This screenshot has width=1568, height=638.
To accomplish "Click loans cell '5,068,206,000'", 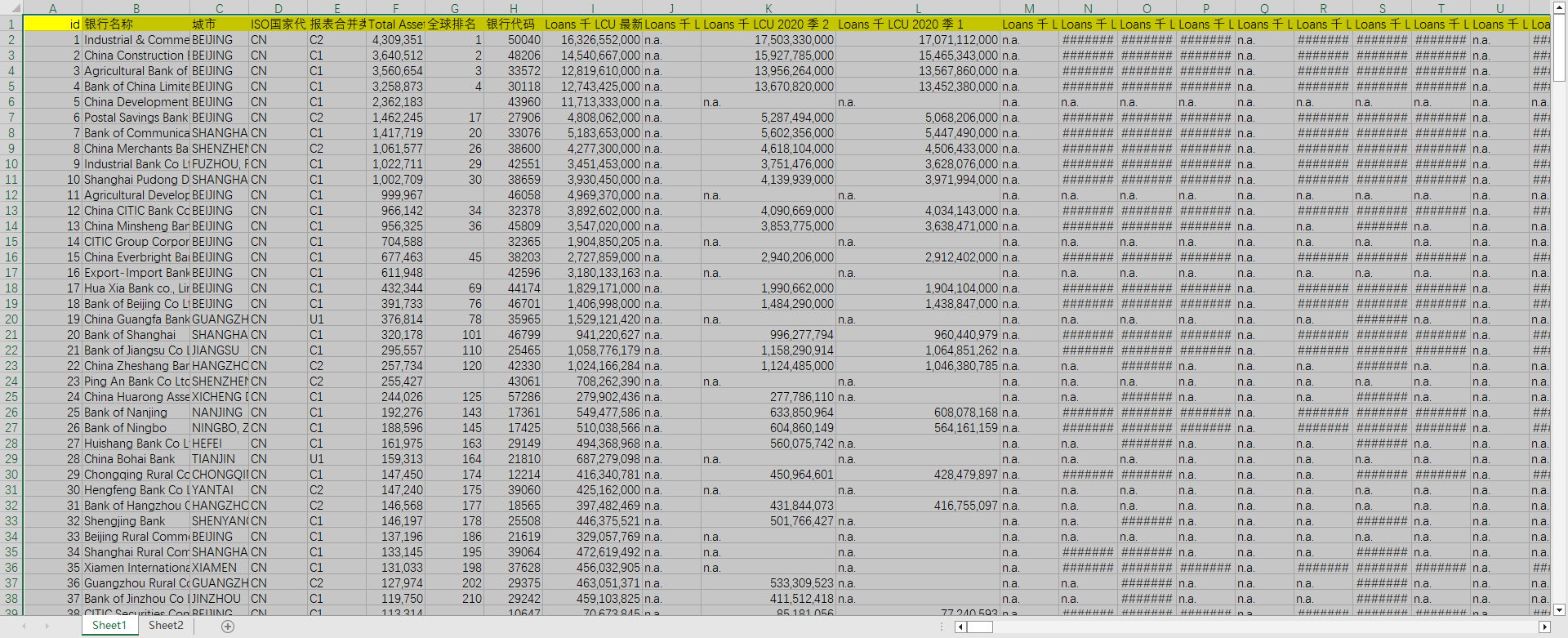I will (918, 117).
